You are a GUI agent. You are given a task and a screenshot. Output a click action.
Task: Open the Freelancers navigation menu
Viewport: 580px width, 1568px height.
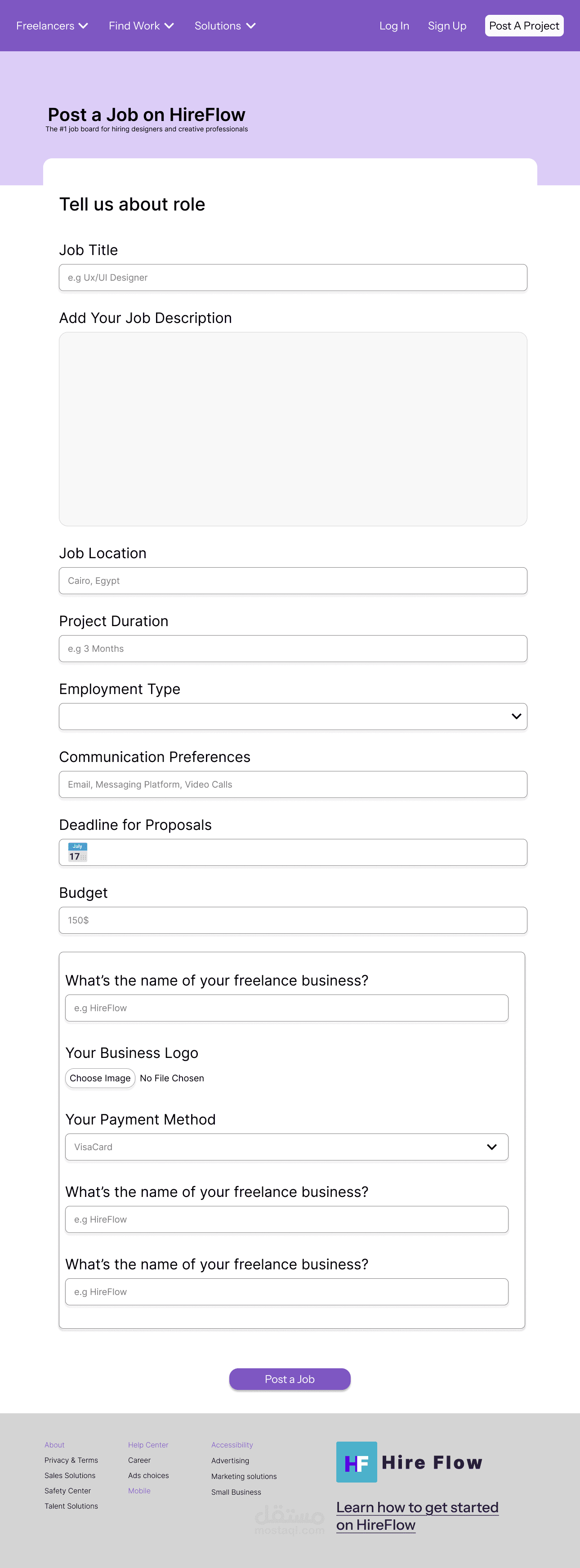point(45,26)
